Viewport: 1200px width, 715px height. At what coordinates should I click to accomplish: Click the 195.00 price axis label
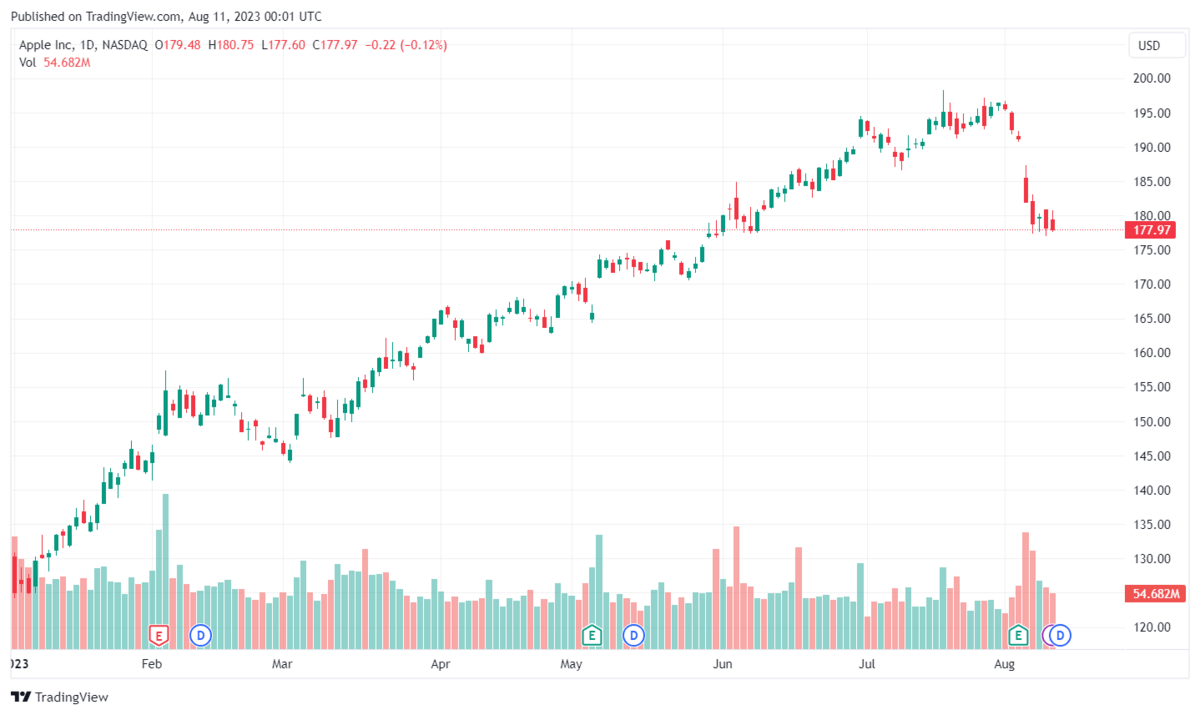click(1152, 113)
